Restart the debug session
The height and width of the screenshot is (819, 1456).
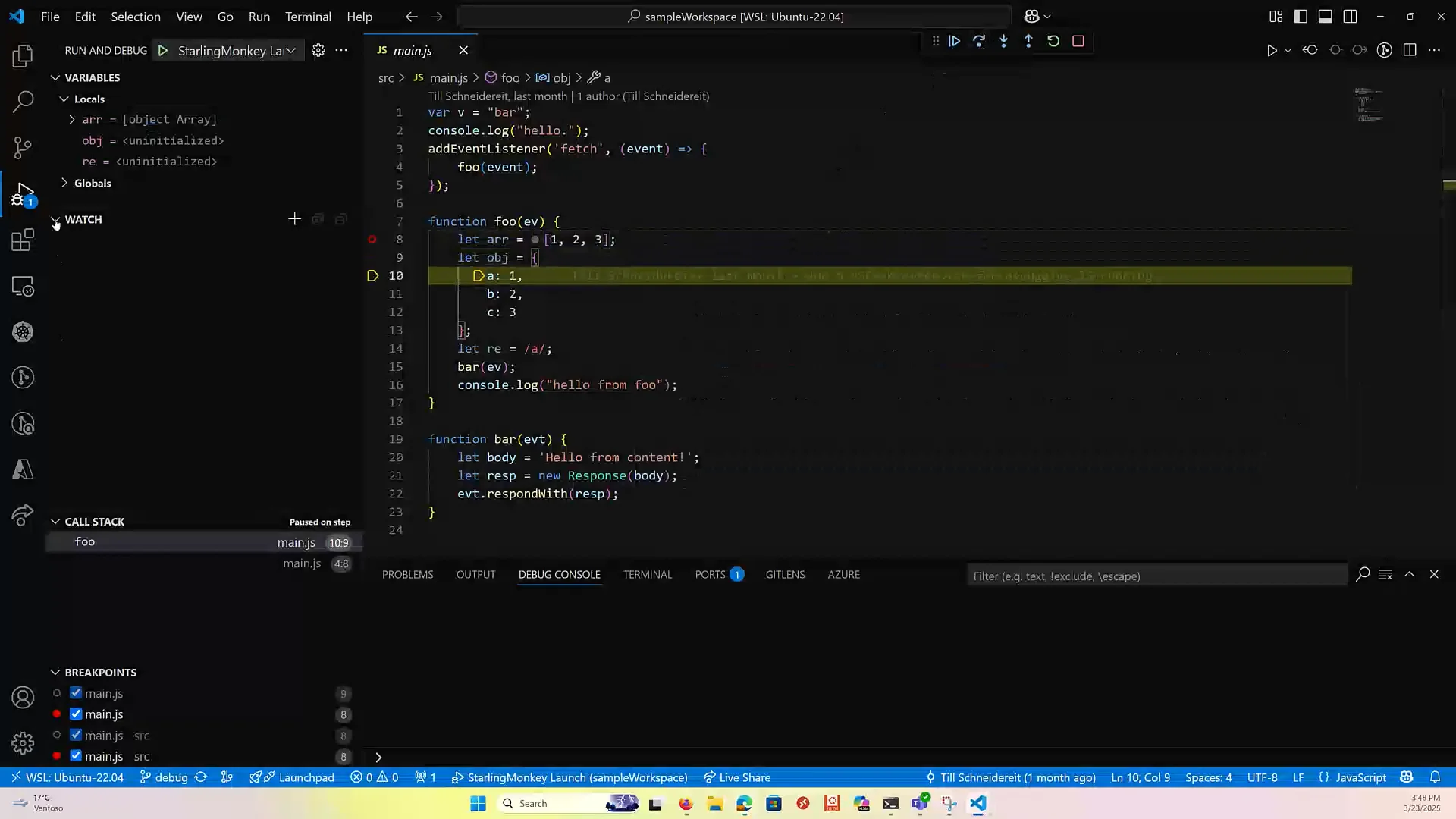(1053, 41)
